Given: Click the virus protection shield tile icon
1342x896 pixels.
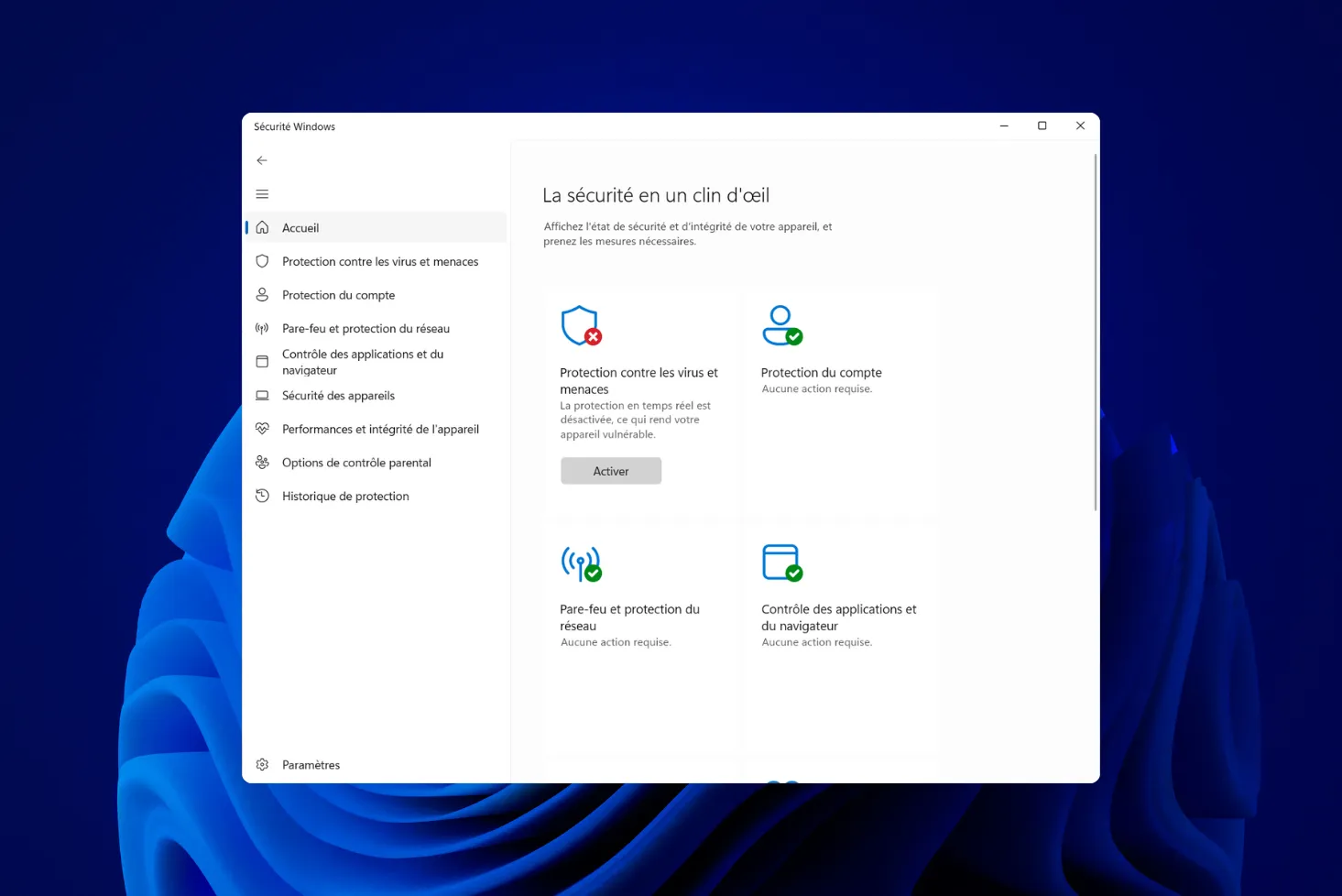Looking at the screenshot, I should pyautogui.click(x=581, y=325).
